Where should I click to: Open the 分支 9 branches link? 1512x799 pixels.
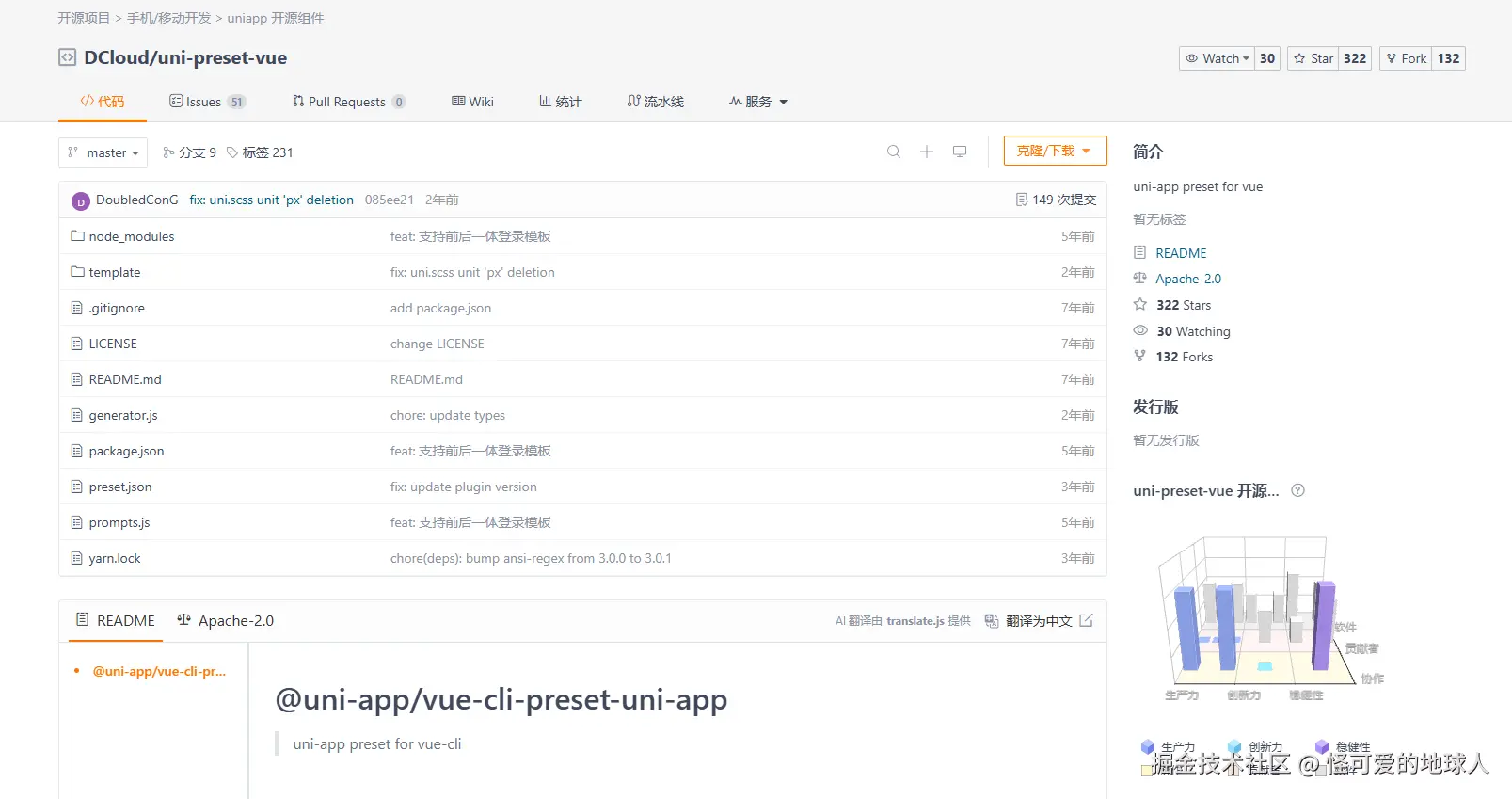click(189, 152)
